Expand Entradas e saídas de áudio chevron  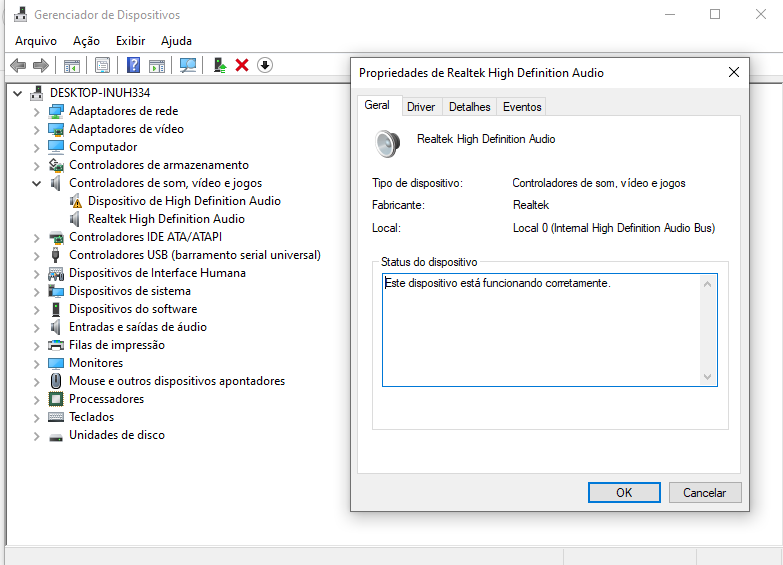tap(36, 328)
